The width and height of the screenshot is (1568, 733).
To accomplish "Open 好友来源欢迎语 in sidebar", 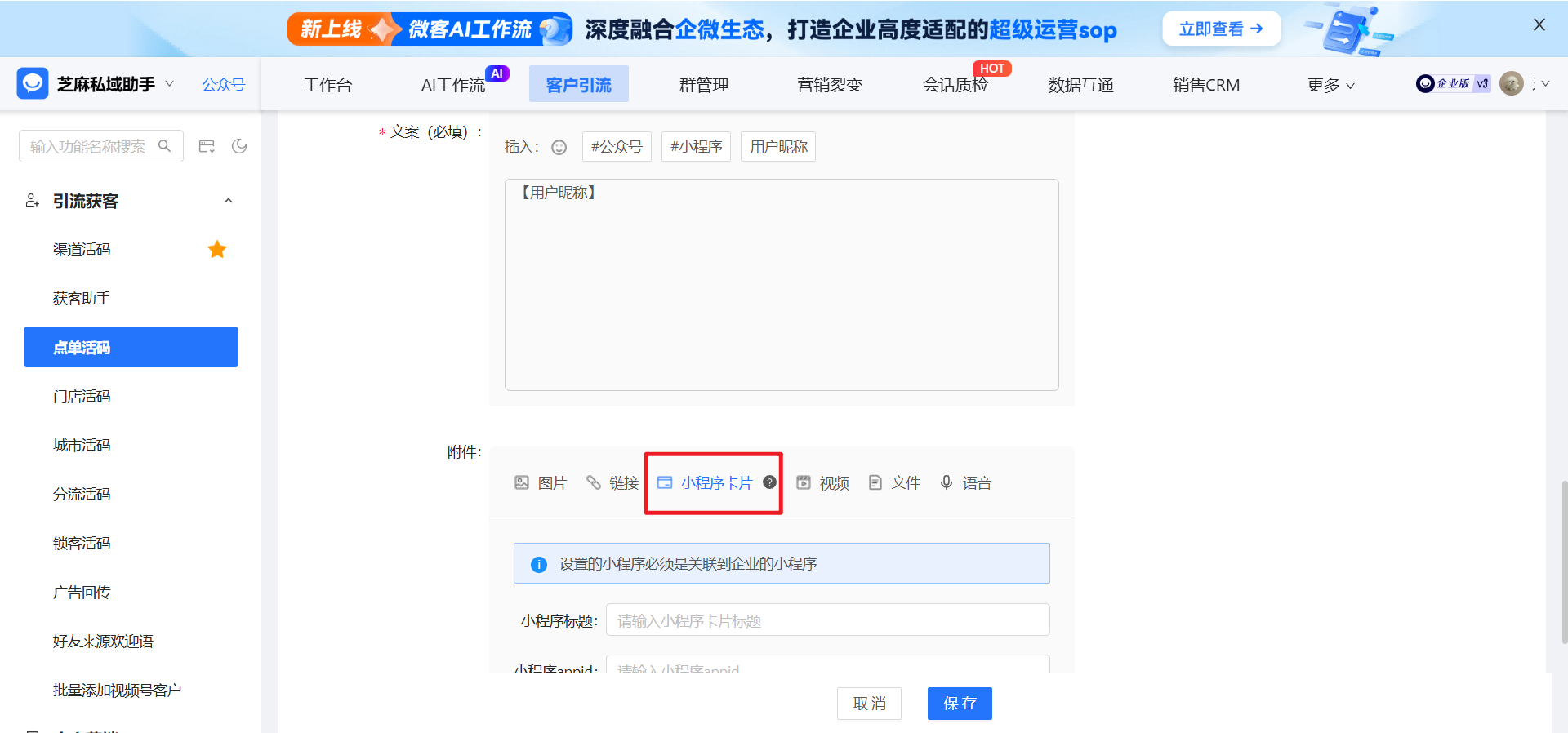I will pos(103,642).
